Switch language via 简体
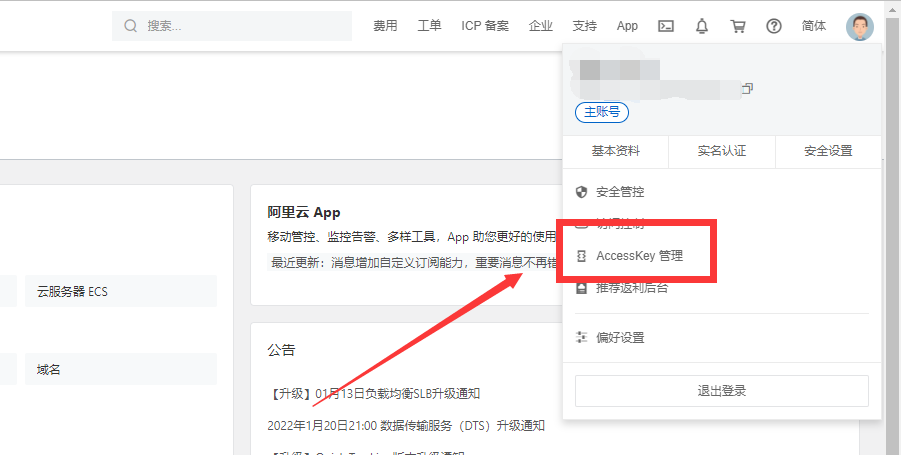901x455 pixels. click(x=814, y=26)
